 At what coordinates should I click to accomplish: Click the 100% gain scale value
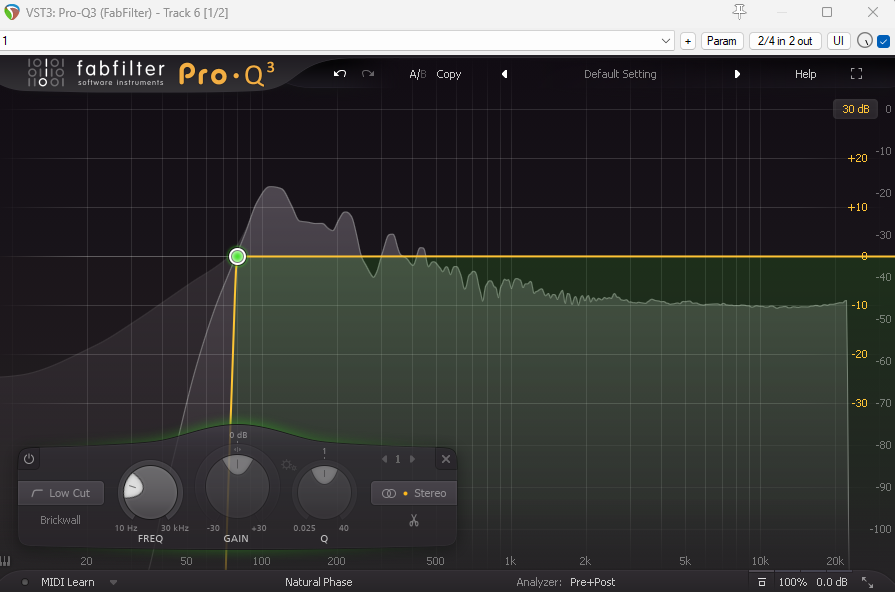(793, 582)
